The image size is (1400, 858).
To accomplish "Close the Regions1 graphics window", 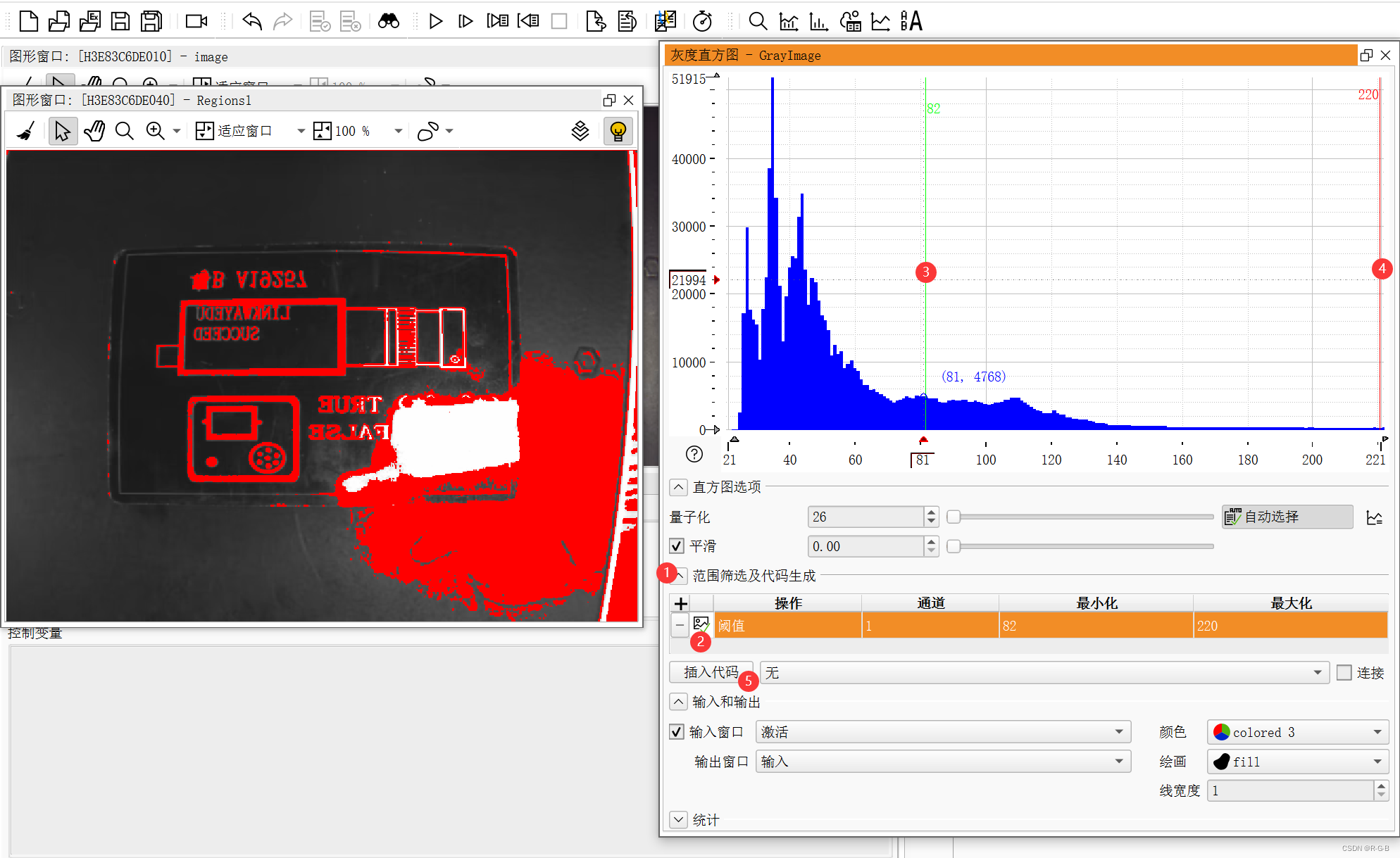I will point(629,100).
